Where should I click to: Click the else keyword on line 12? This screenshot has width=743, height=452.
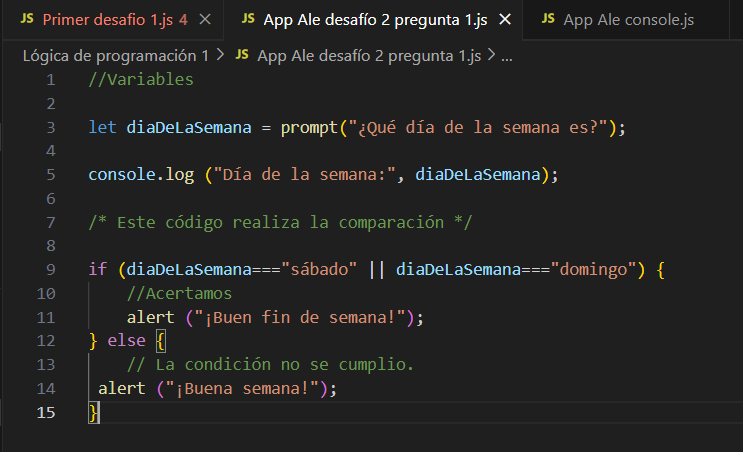(x=125, y=342)
